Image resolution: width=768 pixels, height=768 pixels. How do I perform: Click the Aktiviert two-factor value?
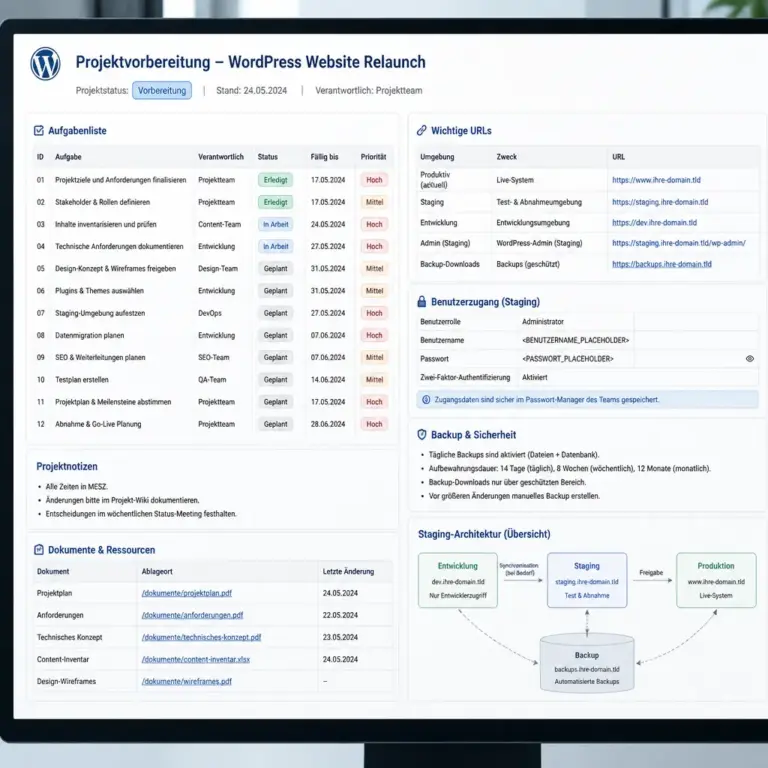(x=535, y=377)
